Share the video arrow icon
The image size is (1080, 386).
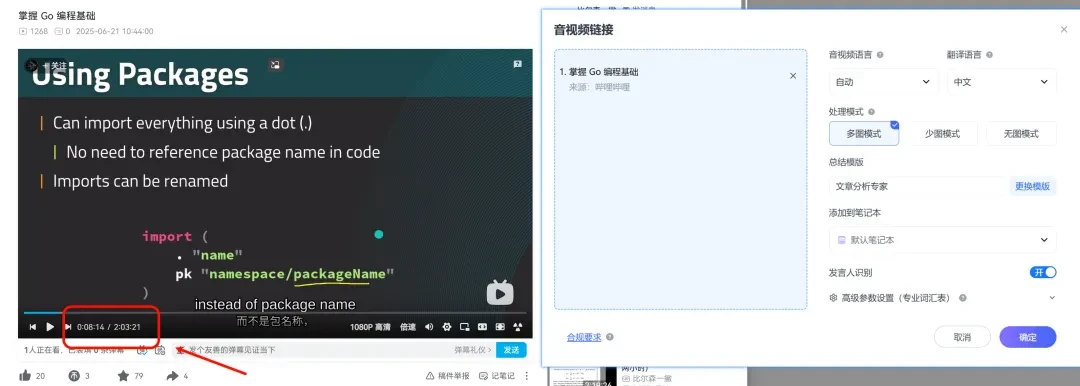click(172, 376)
